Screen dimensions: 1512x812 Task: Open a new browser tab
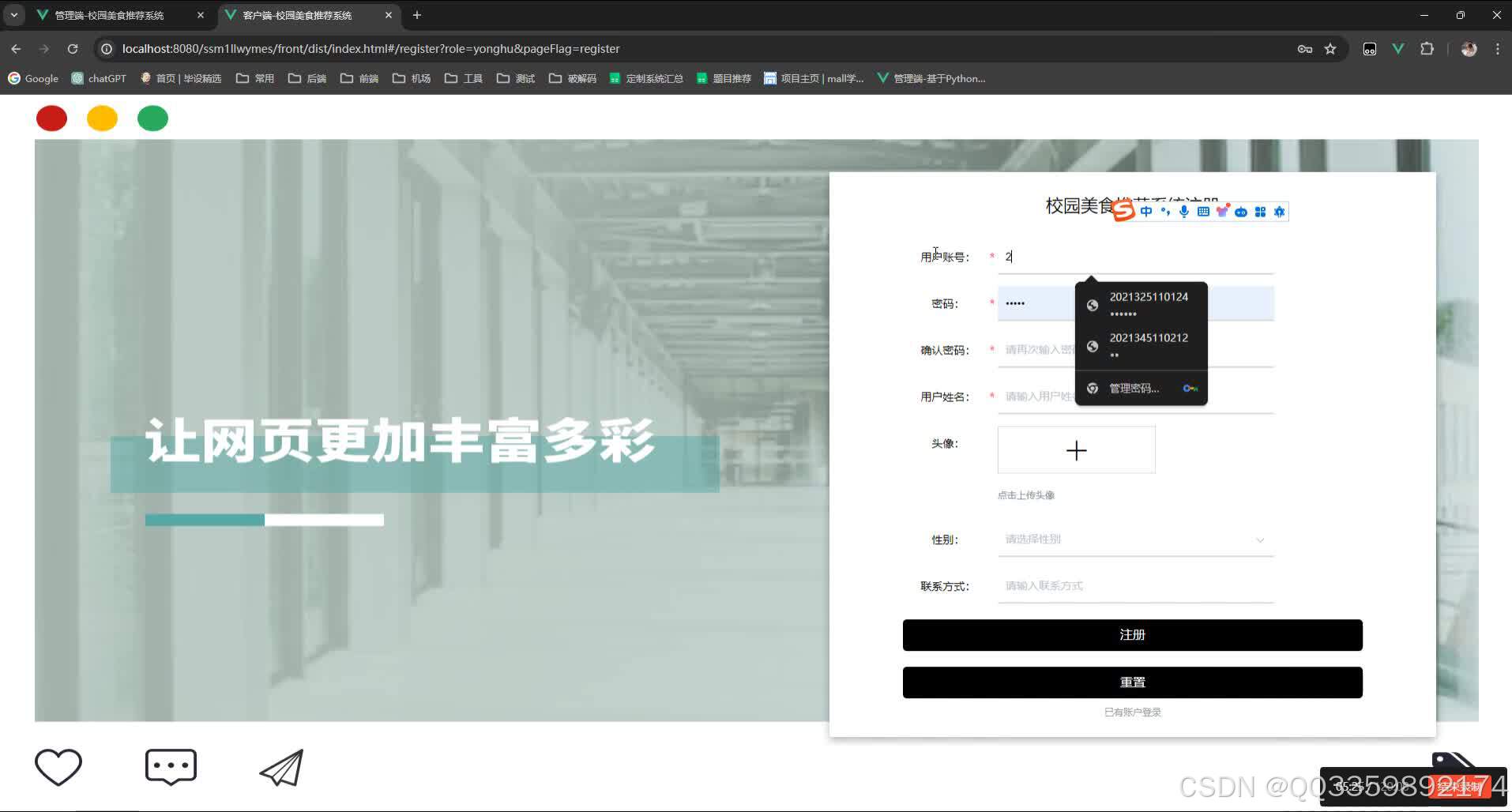(417, 15)
